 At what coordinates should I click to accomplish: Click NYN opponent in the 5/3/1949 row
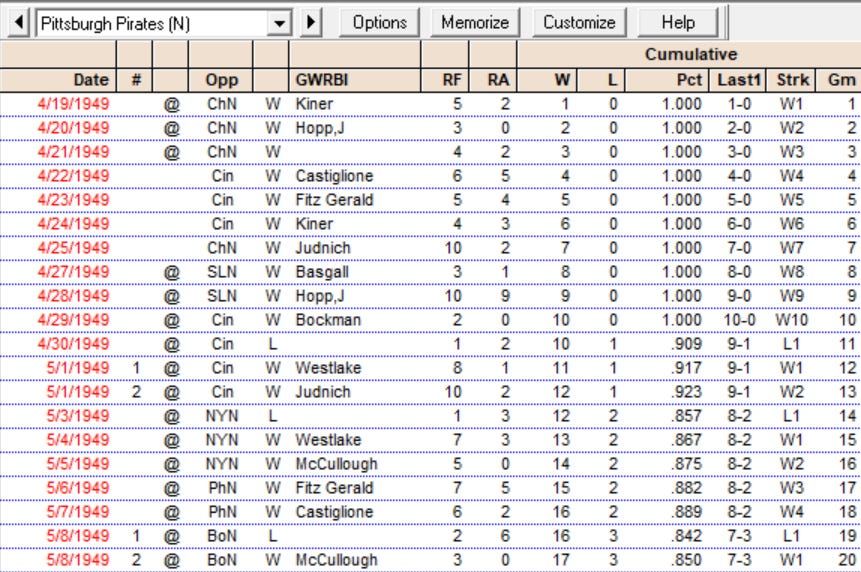pyautogui.click(x=222, y=416)
